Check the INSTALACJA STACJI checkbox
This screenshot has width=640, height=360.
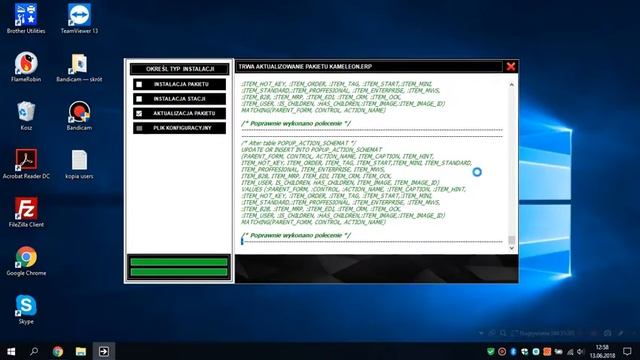(x=139, y=99)
